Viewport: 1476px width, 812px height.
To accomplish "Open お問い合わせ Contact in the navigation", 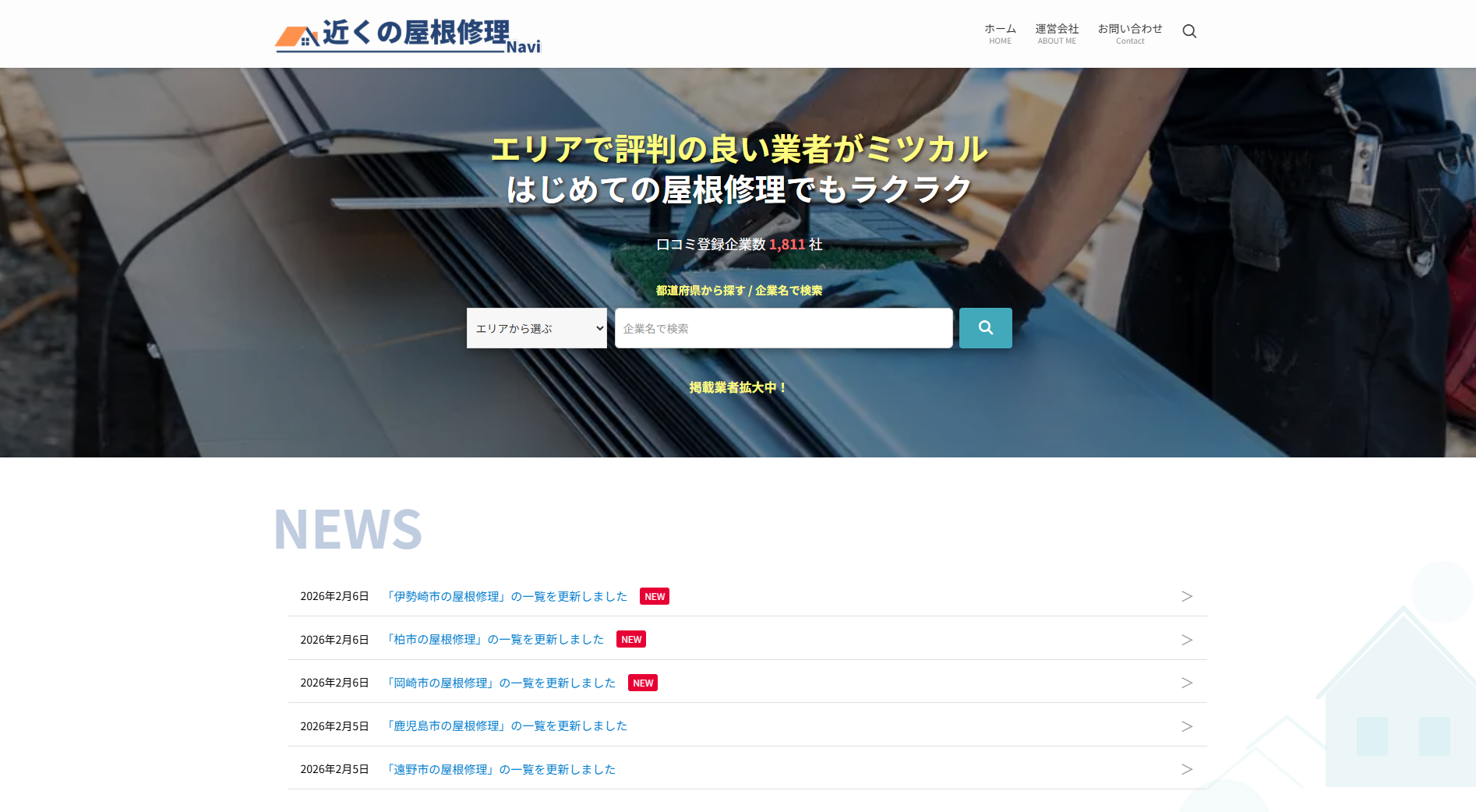I will (x=1130, y=33).
